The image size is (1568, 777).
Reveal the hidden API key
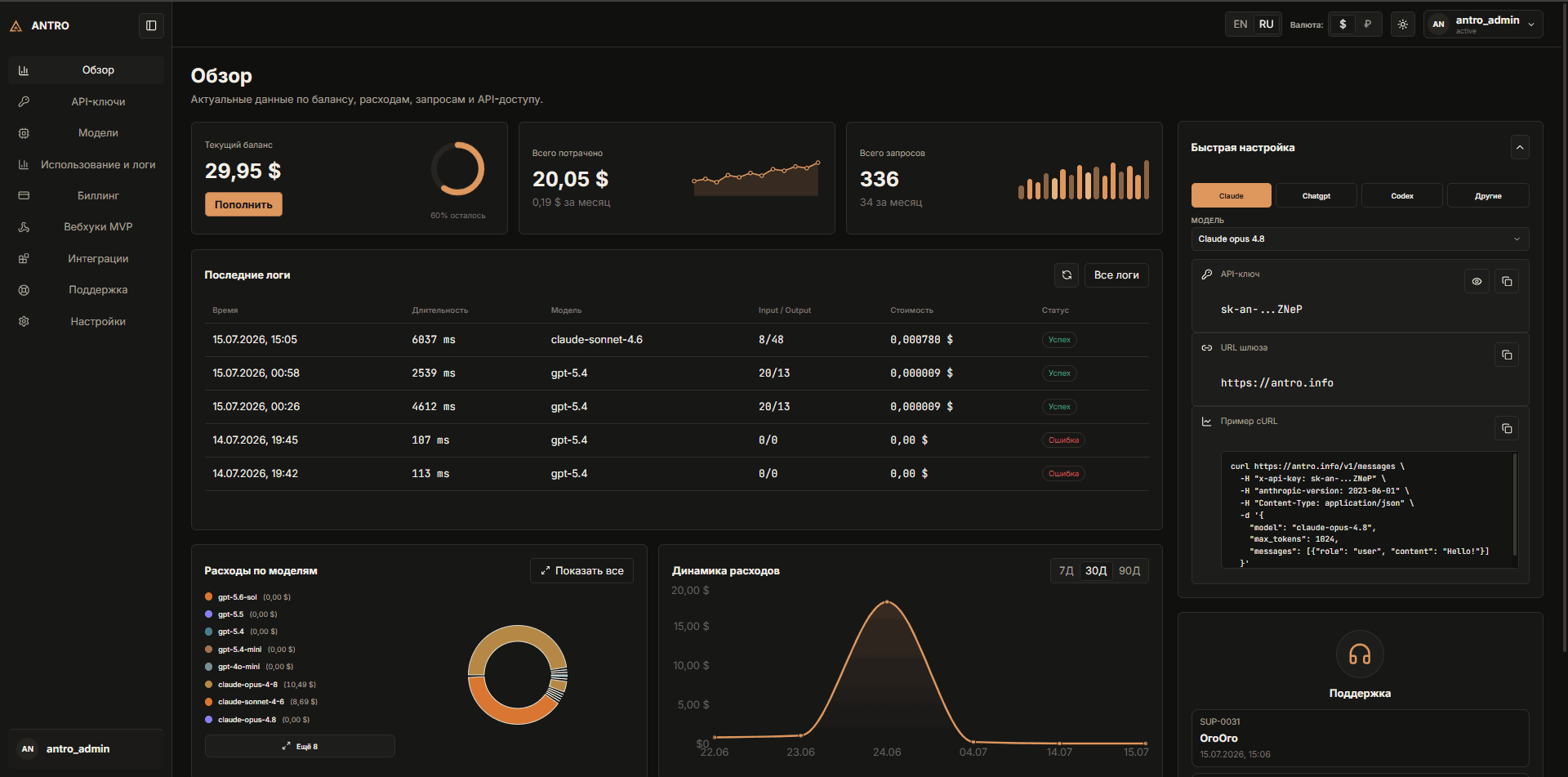pos(1477,282)
